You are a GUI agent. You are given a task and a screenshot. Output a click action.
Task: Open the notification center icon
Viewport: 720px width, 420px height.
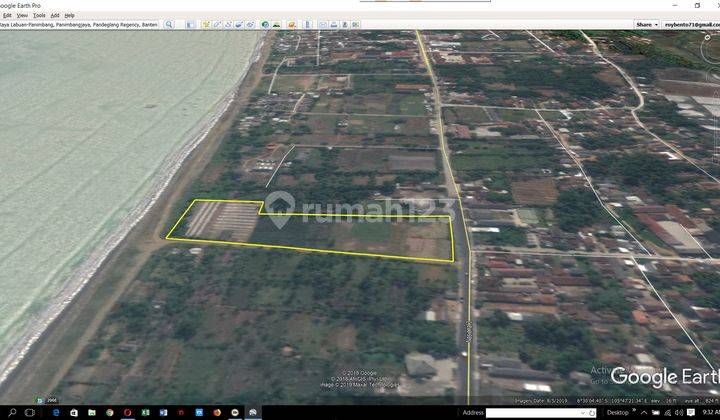(x=691, y=413)
